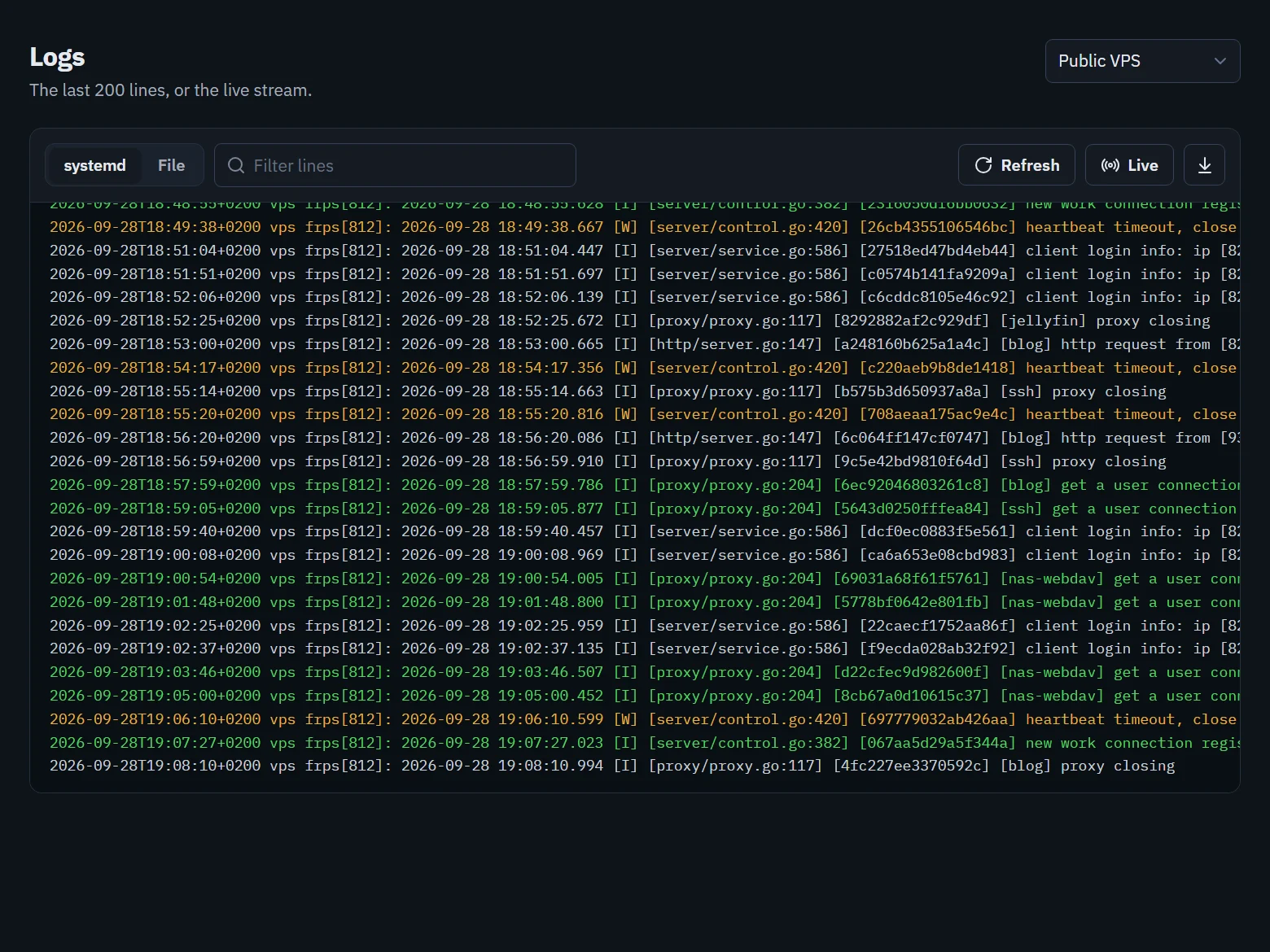This screenshot has width=1270, height=952.
Task: Focus the Filter lines search field
Action: point(395,165)
